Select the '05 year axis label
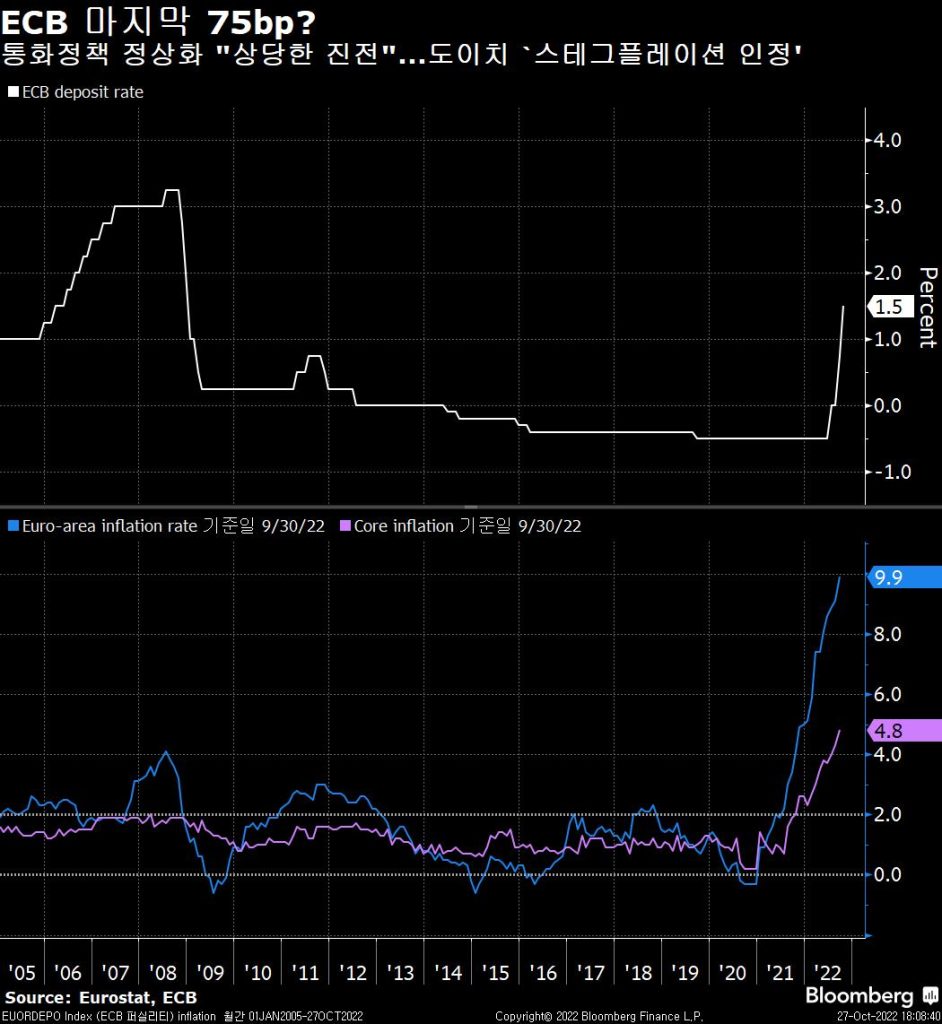 23,971
